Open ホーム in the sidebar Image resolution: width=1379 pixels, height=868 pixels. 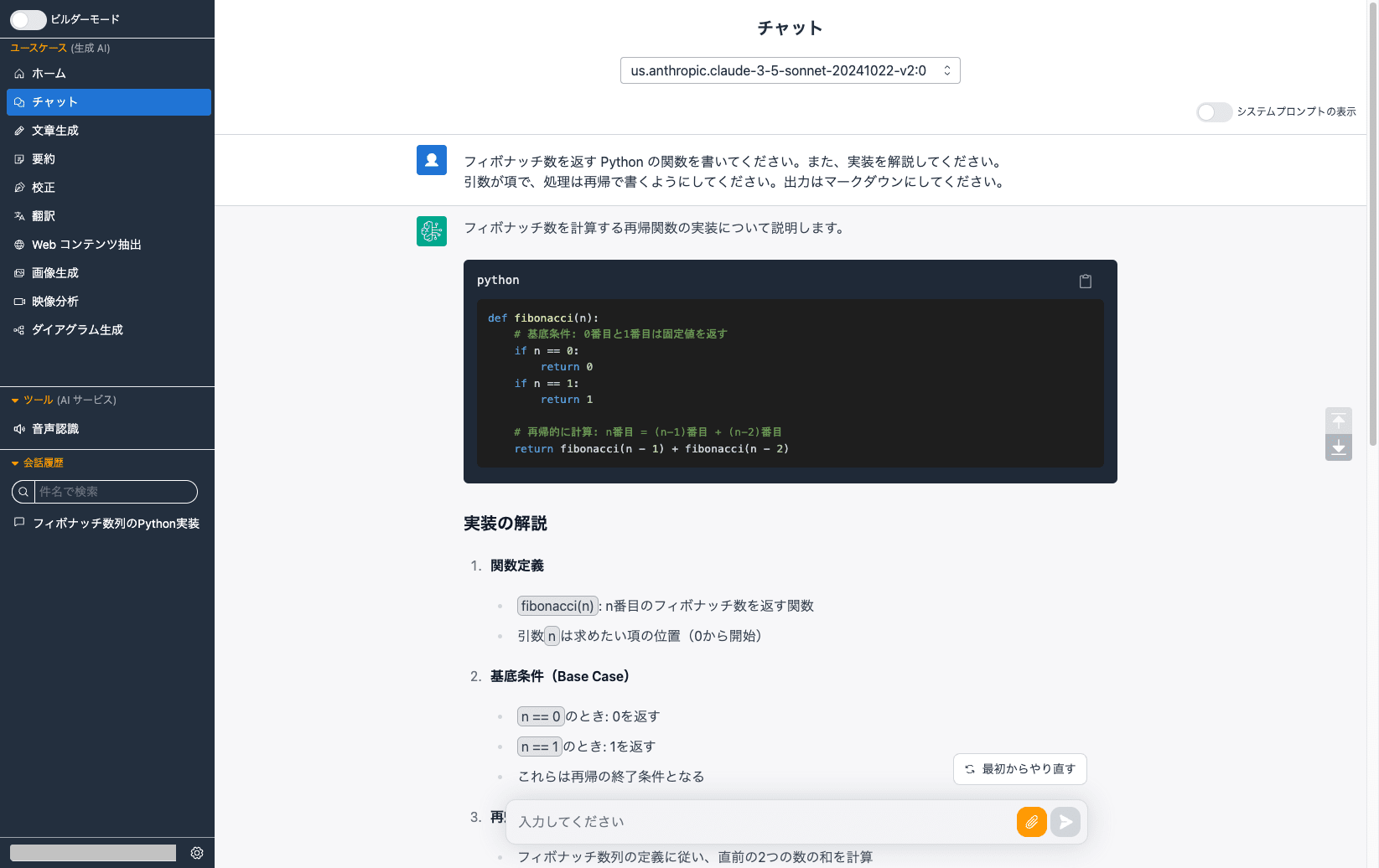[109, 74]
